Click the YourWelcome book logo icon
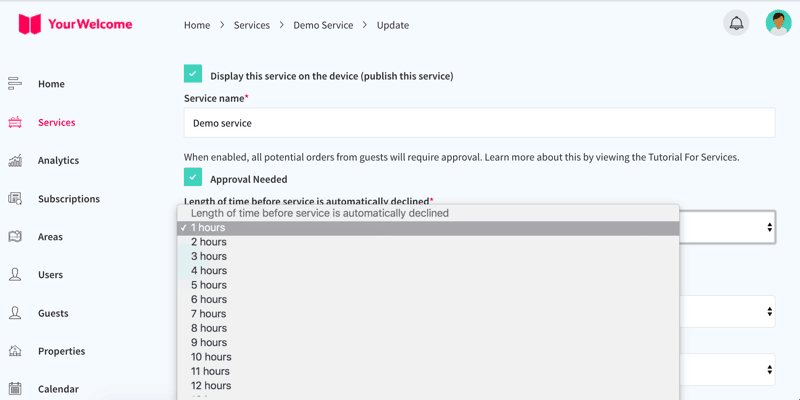800x400 pixels. pos(30,24)
